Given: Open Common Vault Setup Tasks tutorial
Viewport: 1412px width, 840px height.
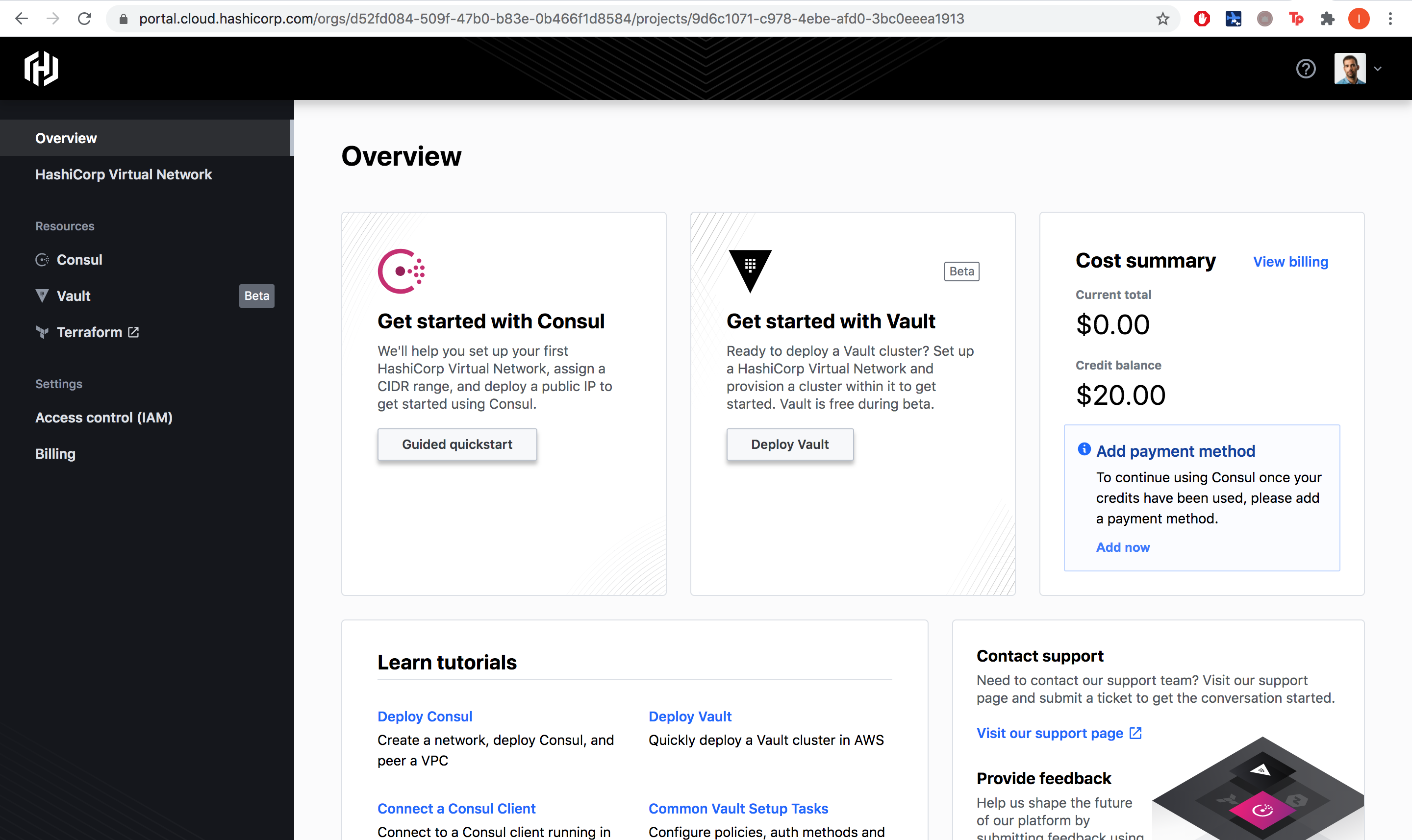Looking at the screenshot, I should pyautogui.click(x=738, y=808).
